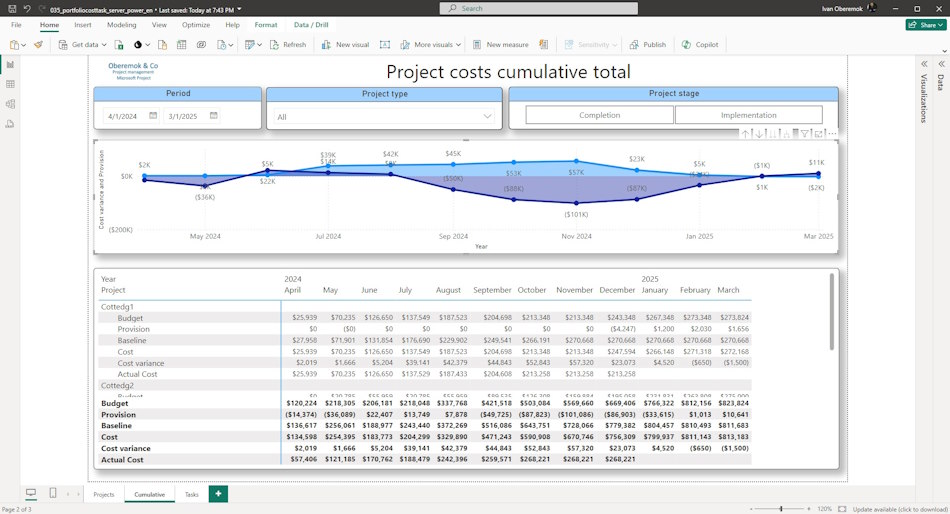This screenshot has height=514, width=950.
Task: Click the chart's Focus mode icon
Action: coord(819,134)
